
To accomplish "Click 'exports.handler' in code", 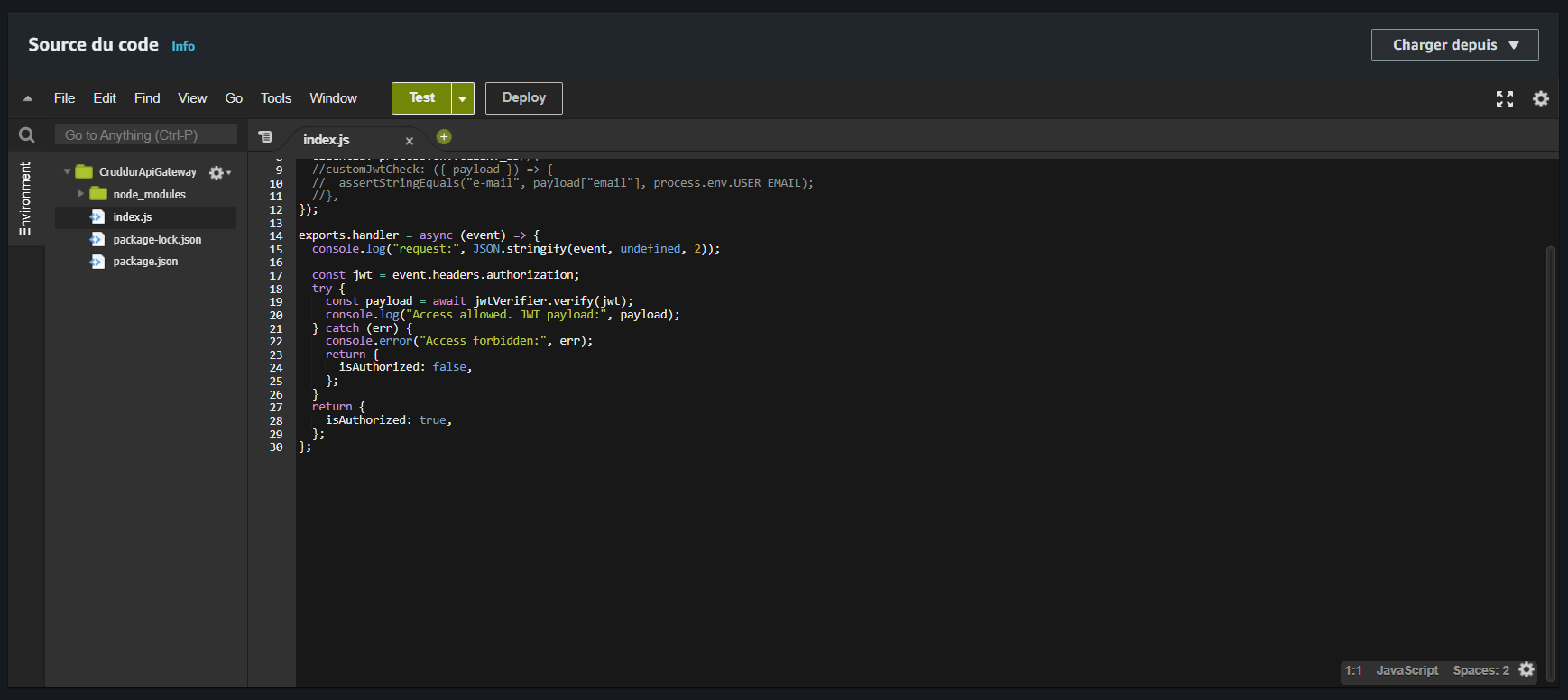I will pos(349,235).
